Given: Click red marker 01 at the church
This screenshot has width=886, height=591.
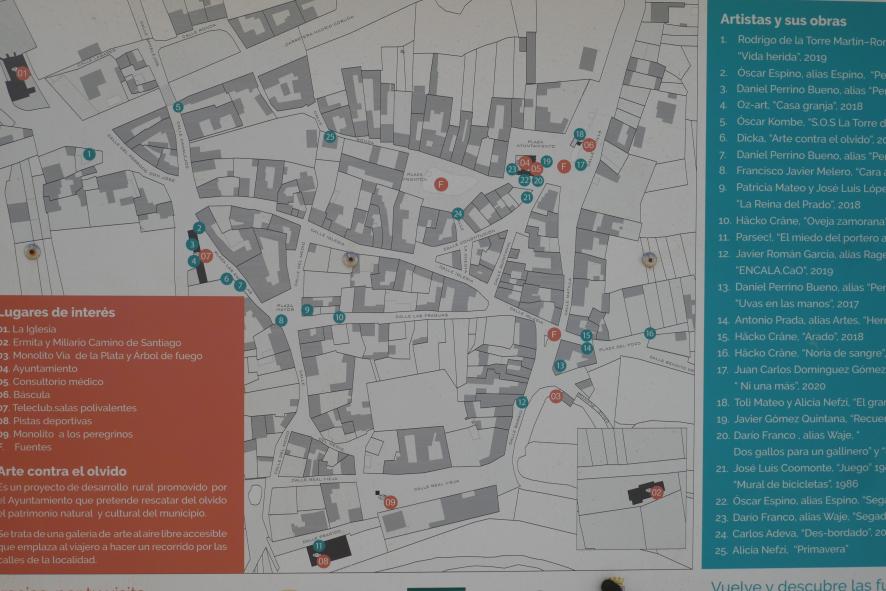Looking at the screenshot, I should click(22, 73).
